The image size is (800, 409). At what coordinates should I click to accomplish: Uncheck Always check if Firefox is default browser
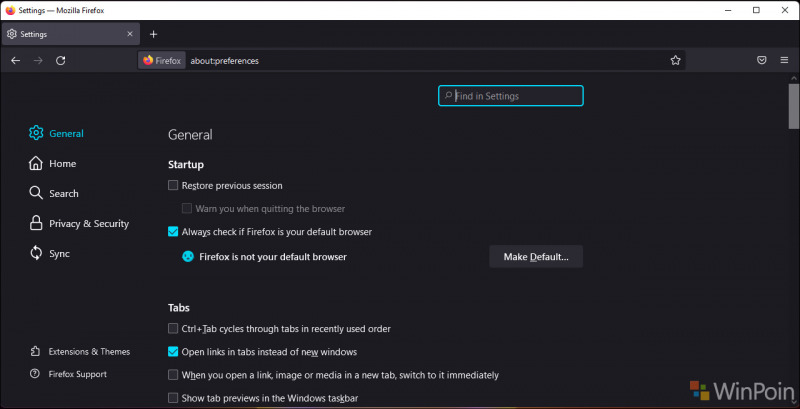[x=173, y=232]
